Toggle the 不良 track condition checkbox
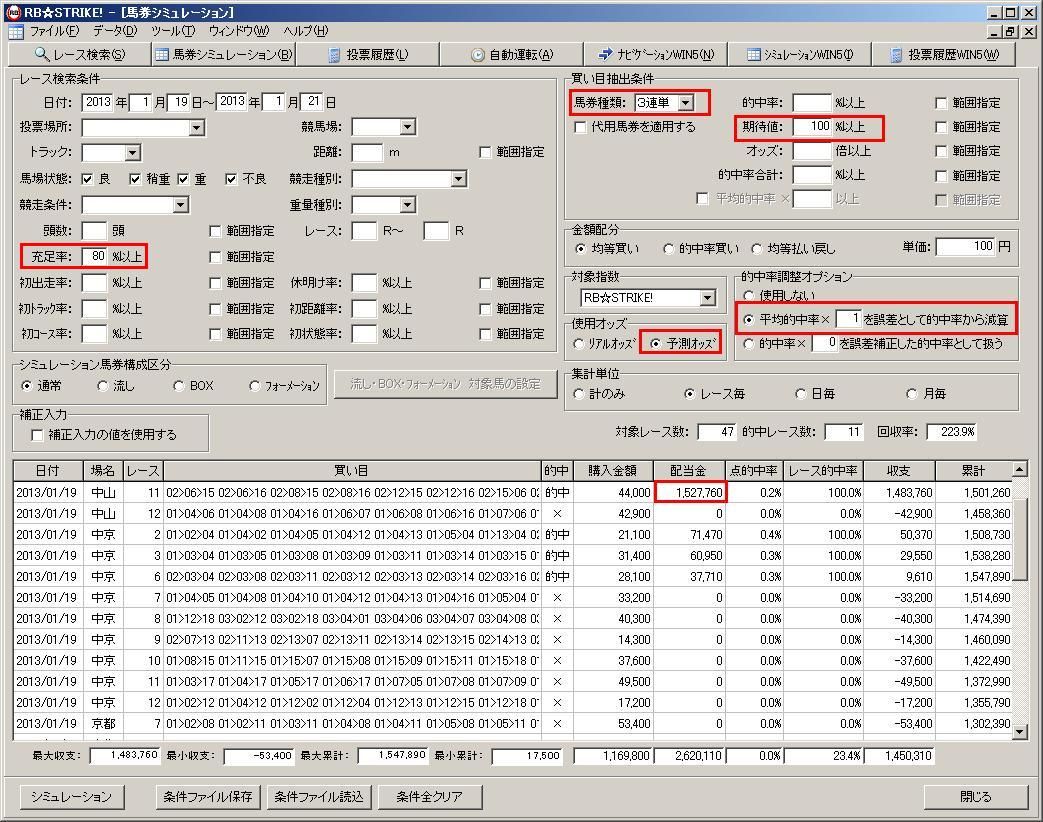Viewport: 1043px width, 822px height. pyautogui.click(x=231, y=179)
